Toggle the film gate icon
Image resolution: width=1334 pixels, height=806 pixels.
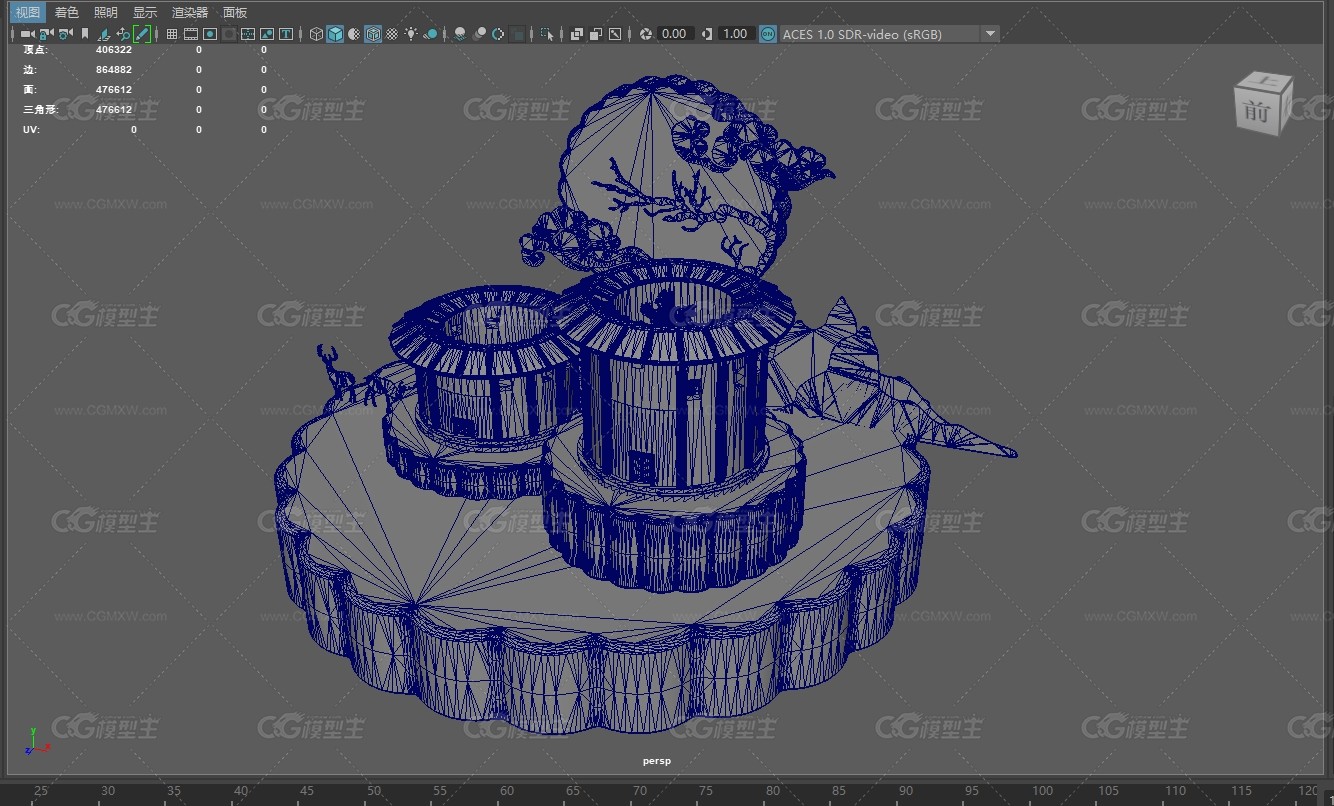191,34
